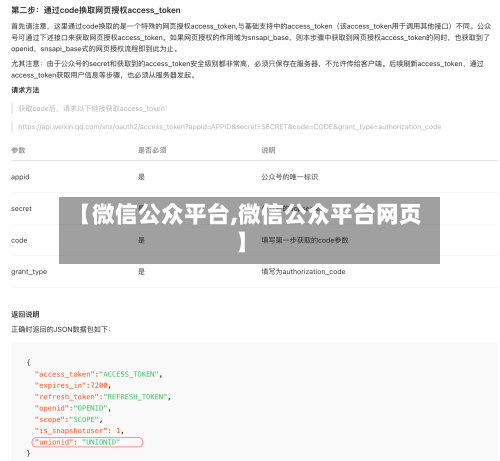Viewport: 500px width, 461px height.
Task: Click the JSON line "expires_in":7200
Action: point(73,386)
